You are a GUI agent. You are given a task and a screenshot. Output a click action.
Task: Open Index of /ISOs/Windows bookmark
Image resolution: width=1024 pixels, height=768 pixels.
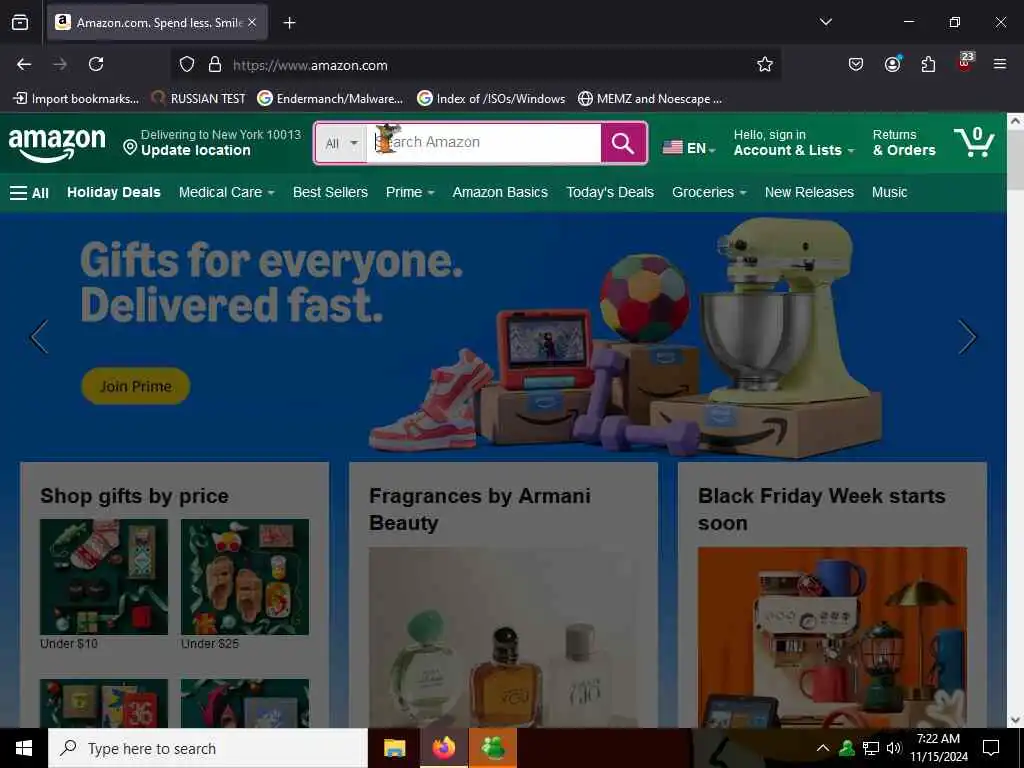(492, 99)
